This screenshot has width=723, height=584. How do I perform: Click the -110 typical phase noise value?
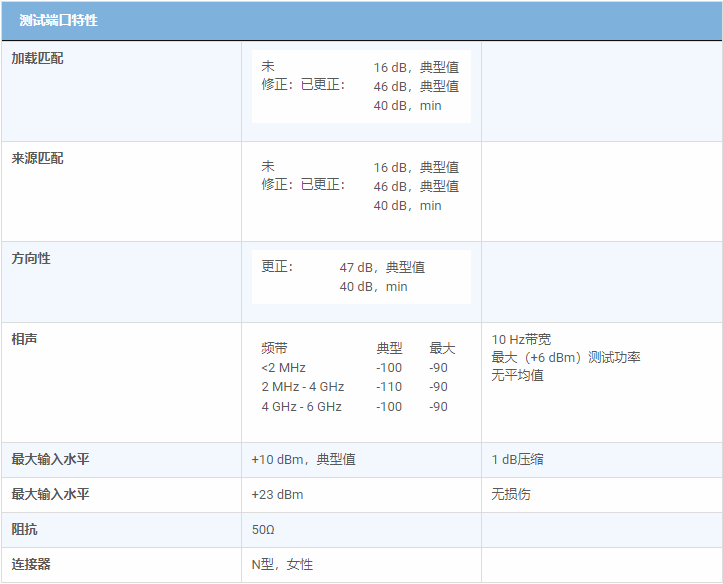click(389, 387)
